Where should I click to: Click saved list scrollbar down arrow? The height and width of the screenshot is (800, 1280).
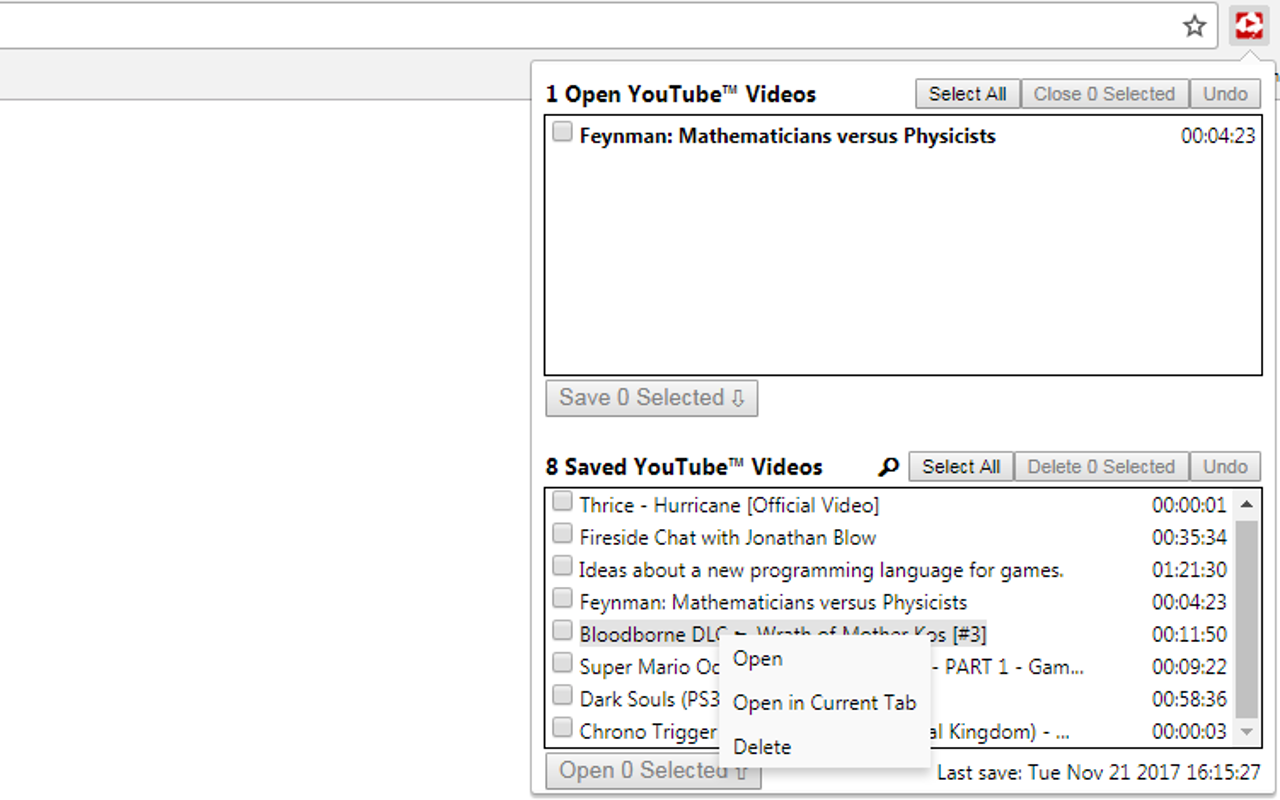(1246, 733)
